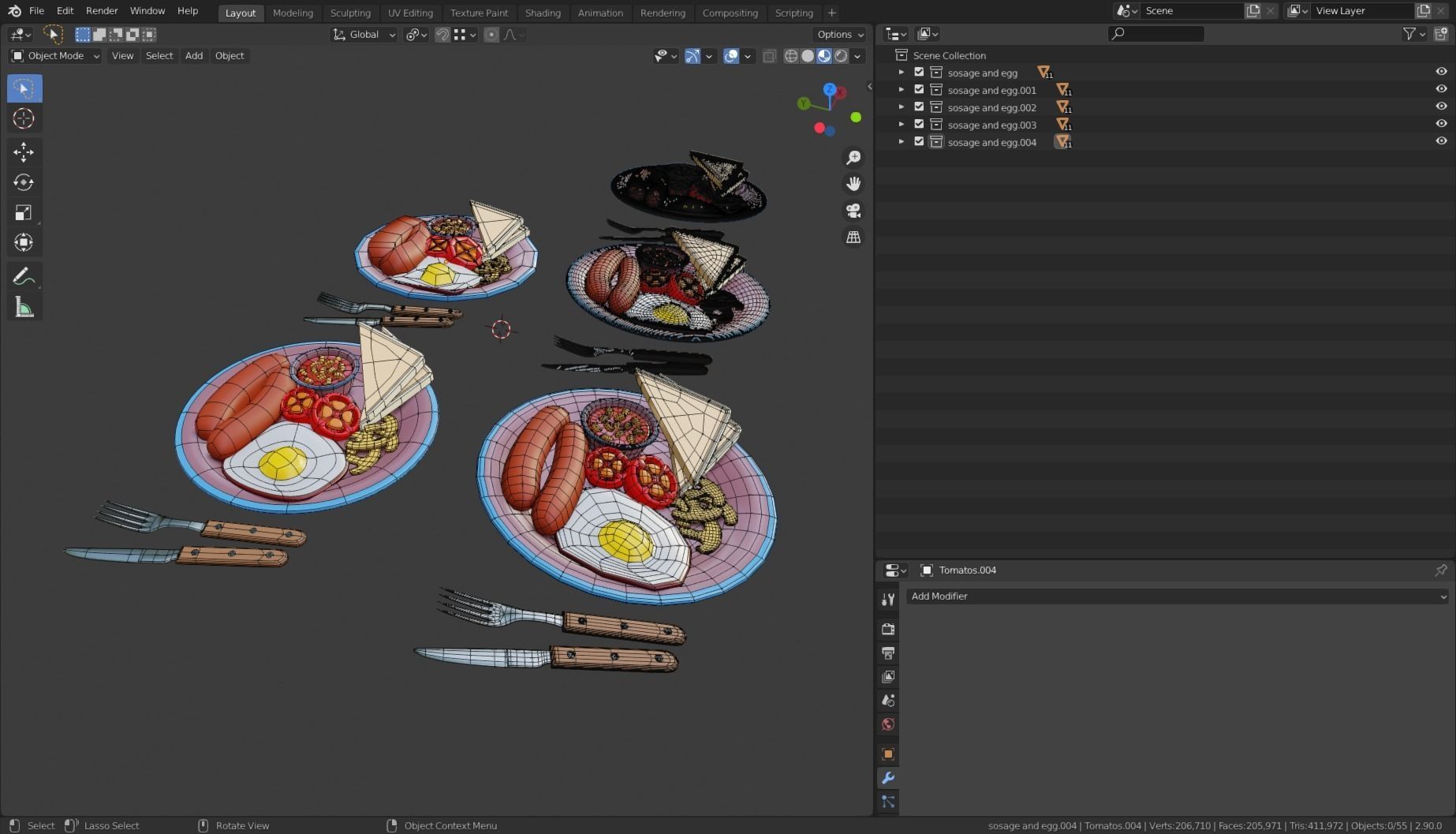Select the Scale tool

coord(24,212)
